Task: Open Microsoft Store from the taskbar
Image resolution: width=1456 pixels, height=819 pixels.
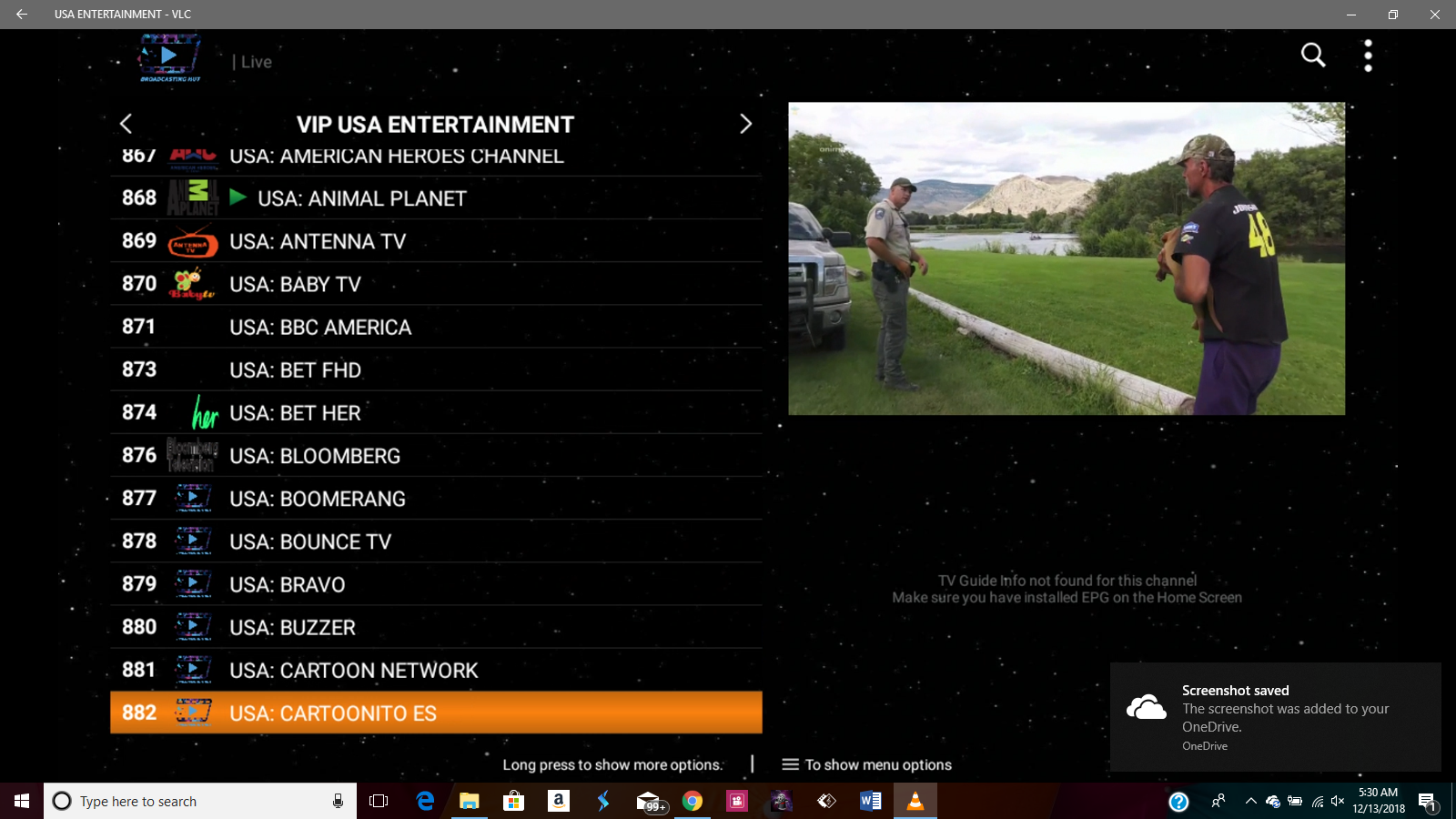Action: click(514, 801)
